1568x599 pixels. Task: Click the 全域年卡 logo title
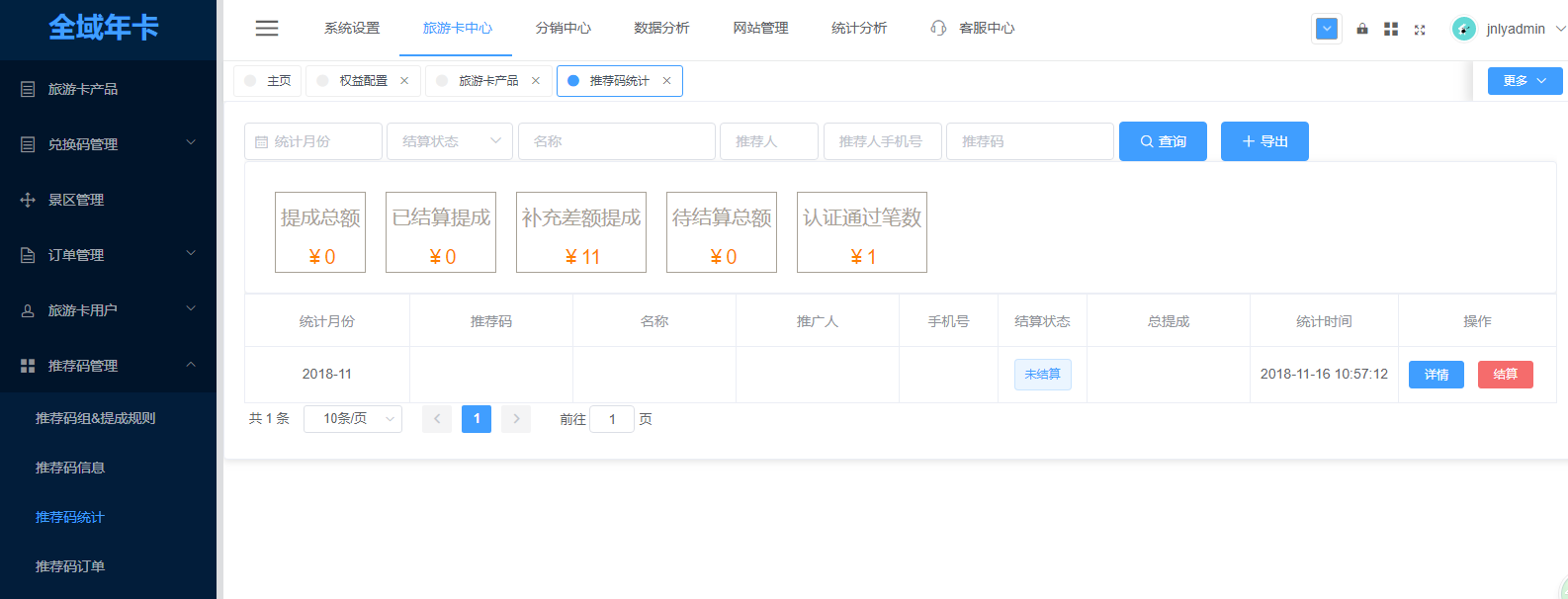pyautogui.click(x=104, y=28)
